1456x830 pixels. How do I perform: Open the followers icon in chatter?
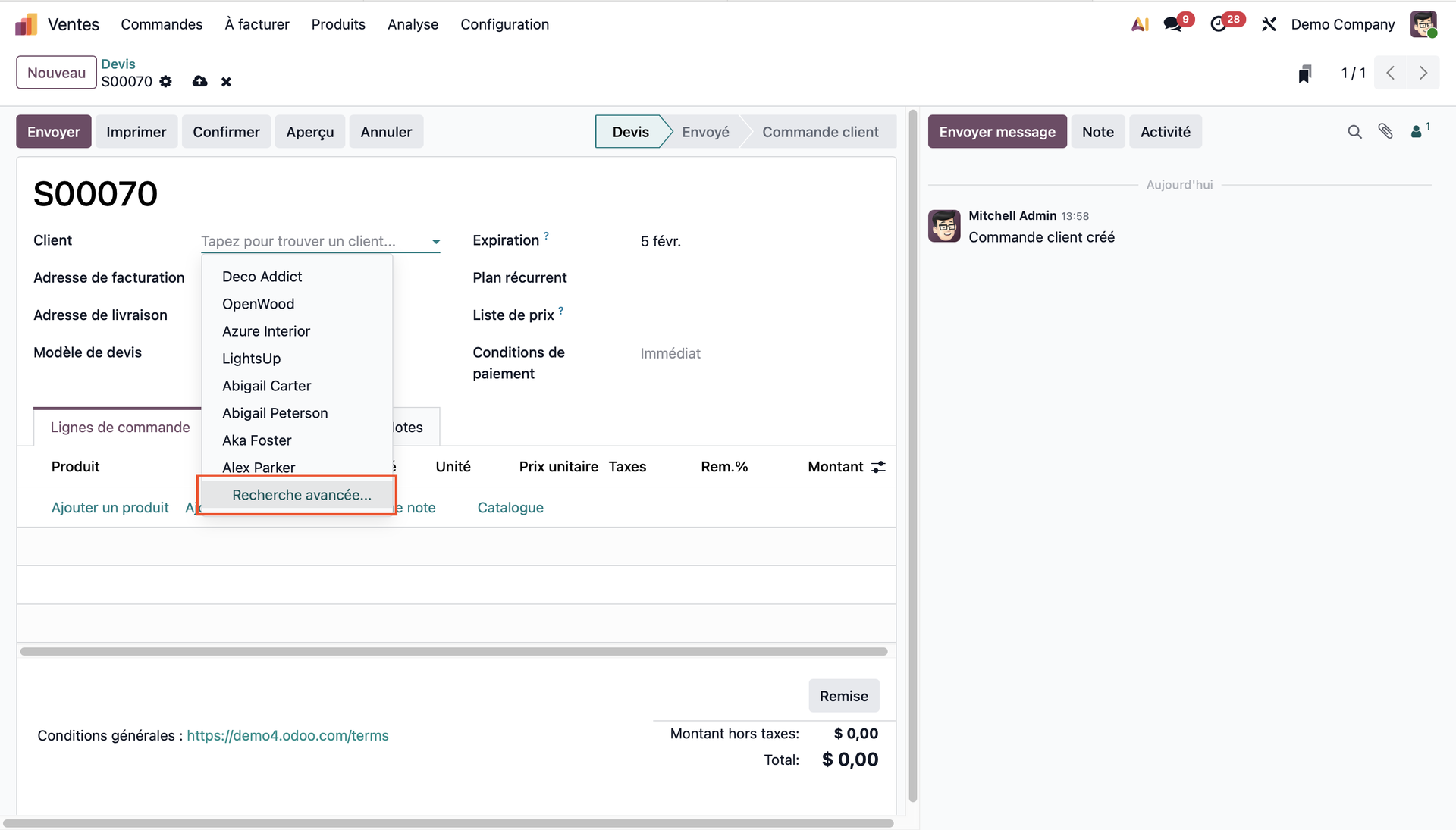(1417, 132)
